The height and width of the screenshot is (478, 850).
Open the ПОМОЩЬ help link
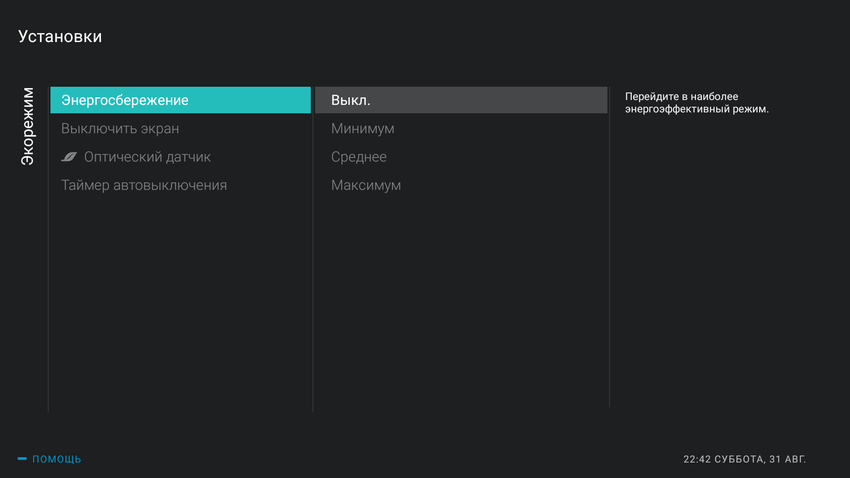click(57, 459)
